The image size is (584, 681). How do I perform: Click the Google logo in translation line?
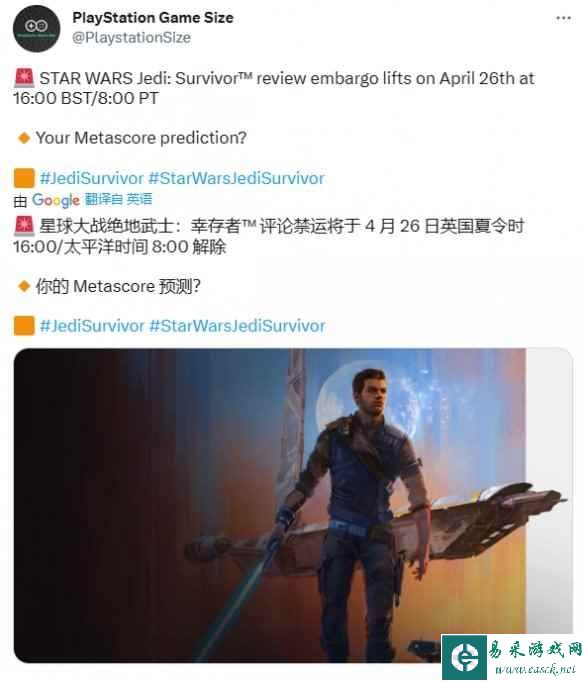[56, 200]
